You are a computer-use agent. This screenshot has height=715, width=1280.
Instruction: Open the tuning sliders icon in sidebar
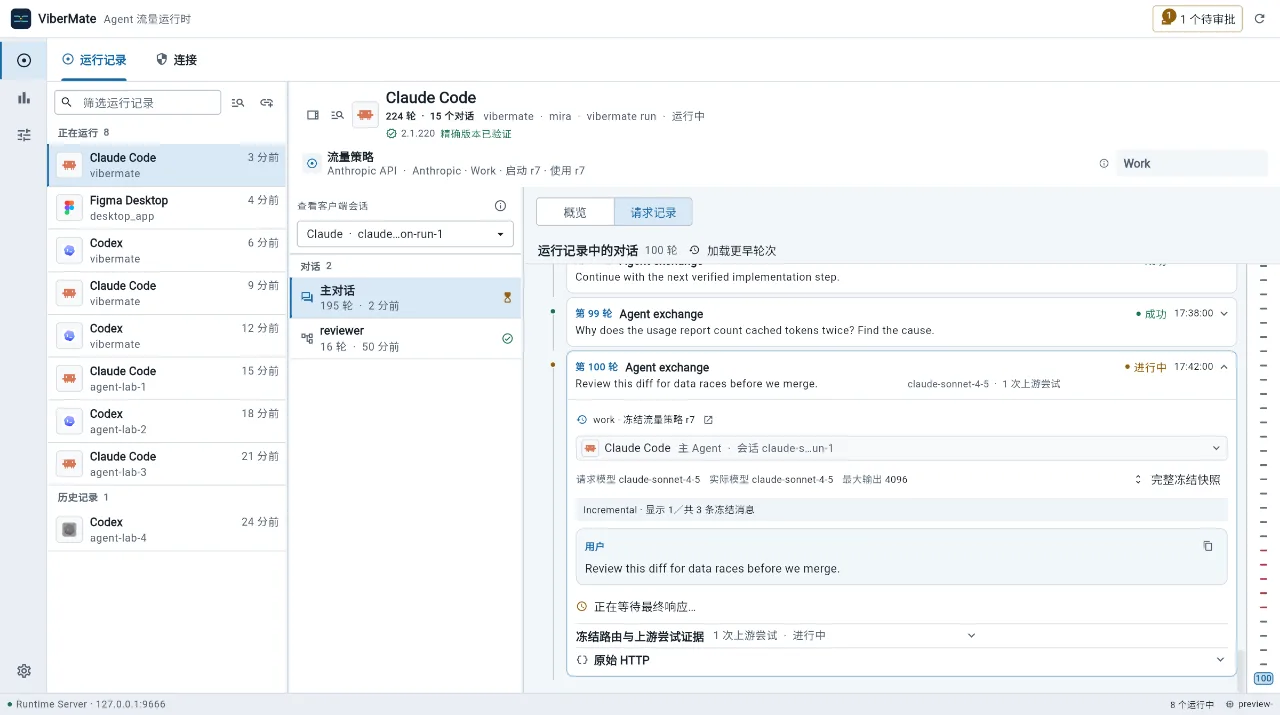tap(24, 135)
